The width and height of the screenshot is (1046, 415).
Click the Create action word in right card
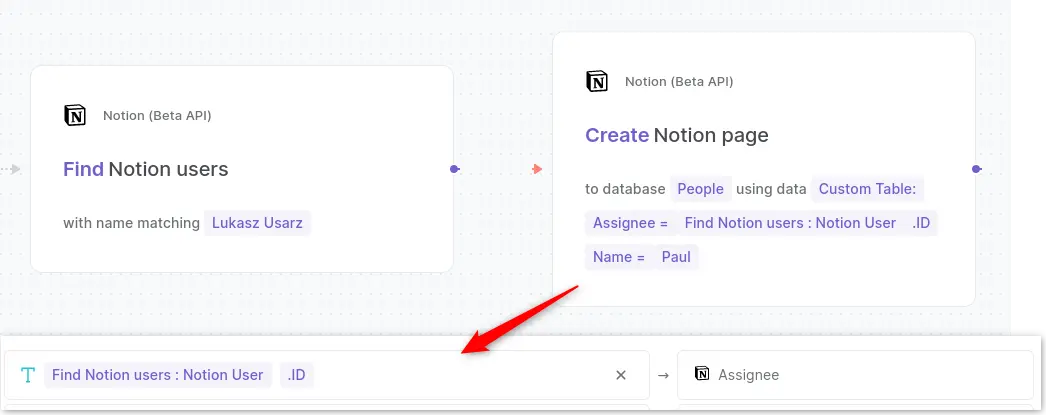click(617, 135)
